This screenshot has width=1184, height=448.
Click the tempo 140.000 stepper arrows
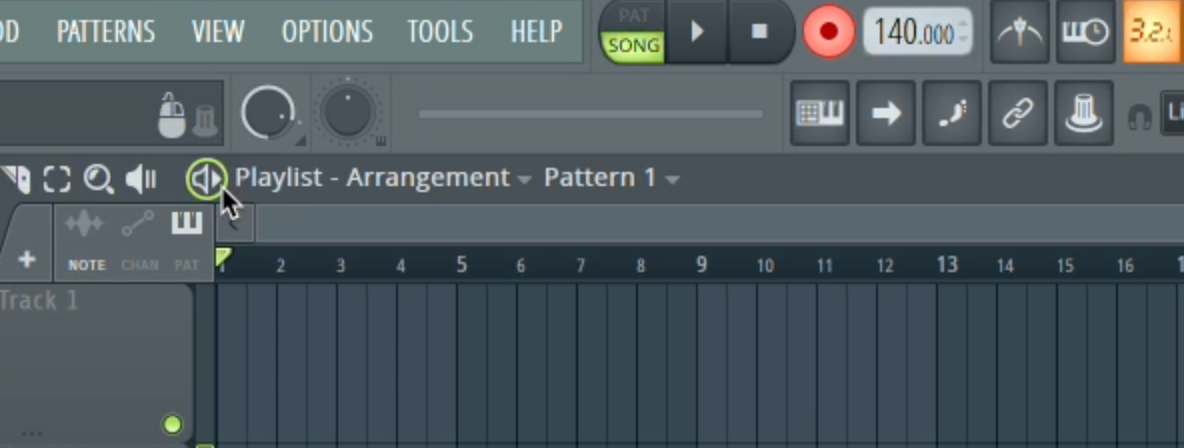click(x=963, y=32)
